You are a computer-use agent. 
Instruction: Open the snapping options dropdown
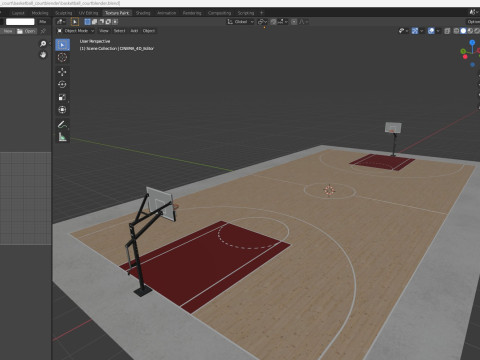tap(283, 22)
